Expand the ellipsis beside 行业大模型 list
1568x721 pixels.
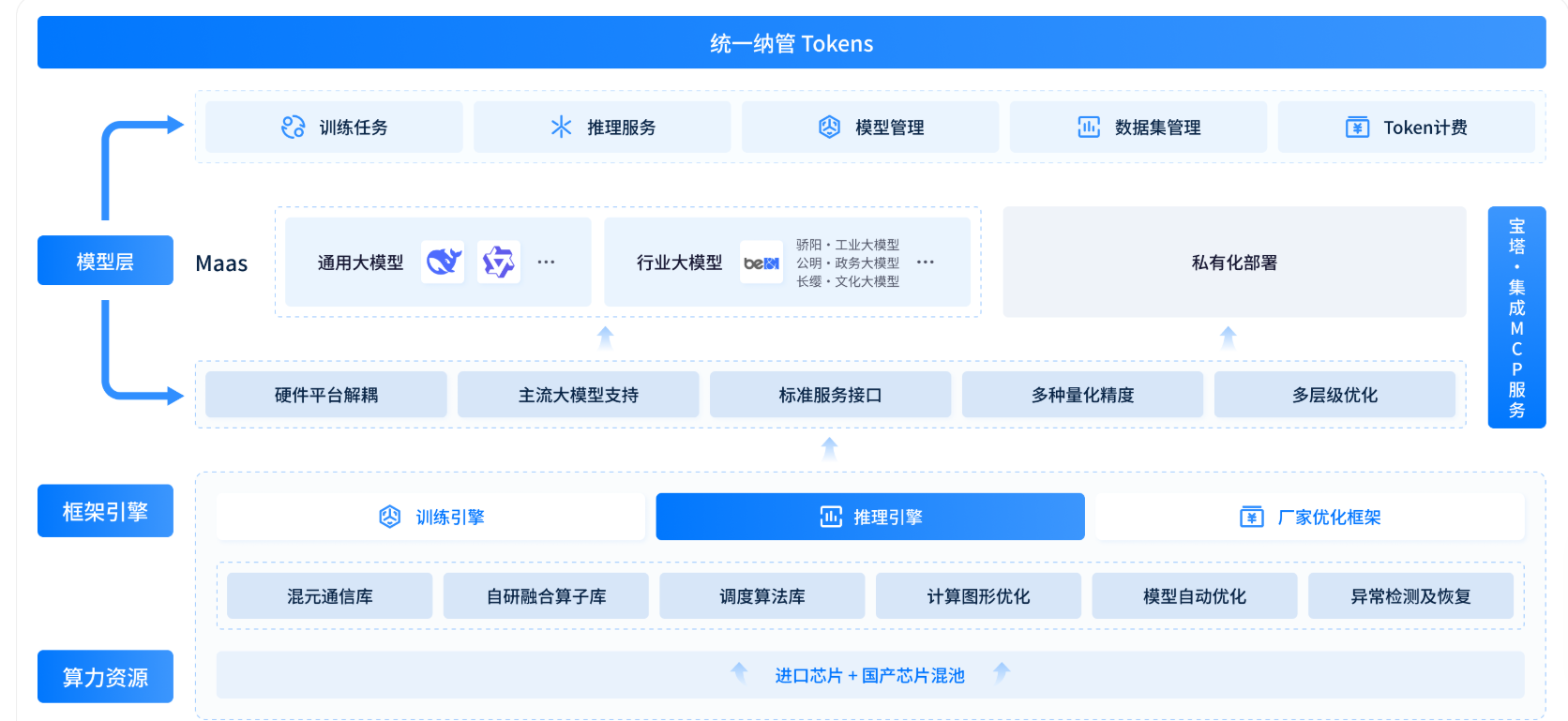click(925, 263)
